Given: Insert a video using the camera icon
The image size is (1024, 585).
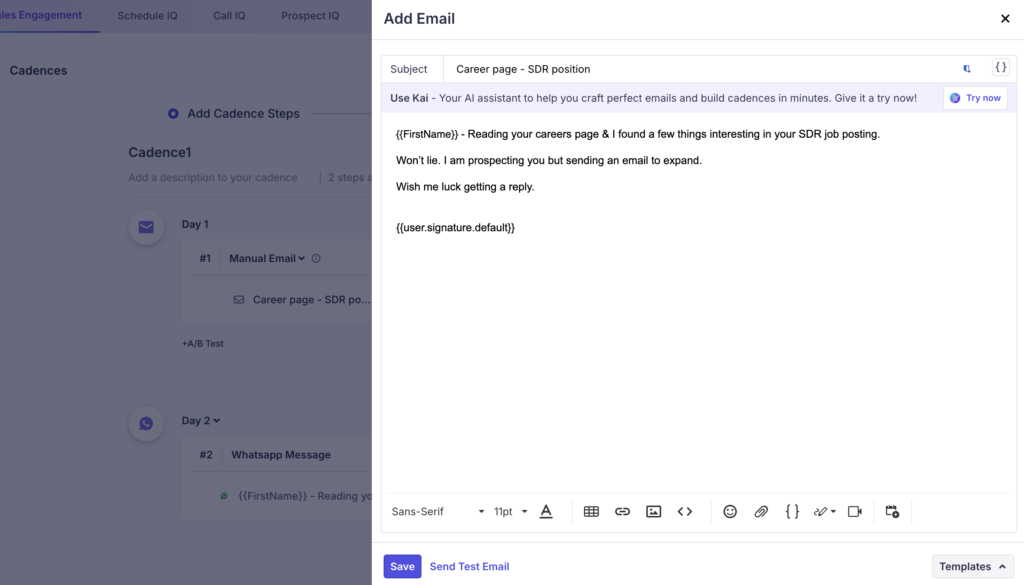Looking at the screenshot, I should (x=855, y=511).
